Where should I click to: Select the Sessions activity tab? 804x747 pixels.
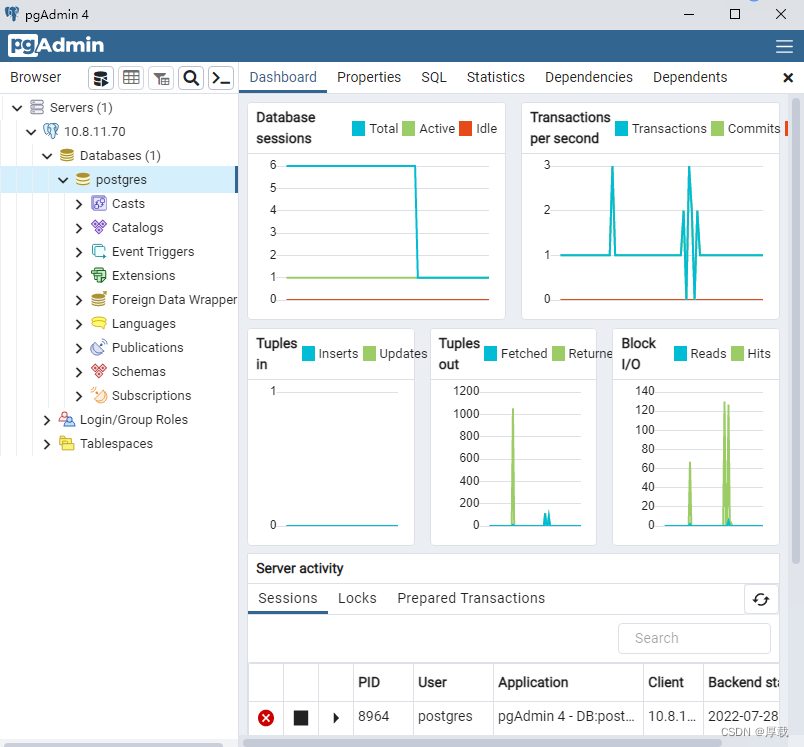click(288, 598)
